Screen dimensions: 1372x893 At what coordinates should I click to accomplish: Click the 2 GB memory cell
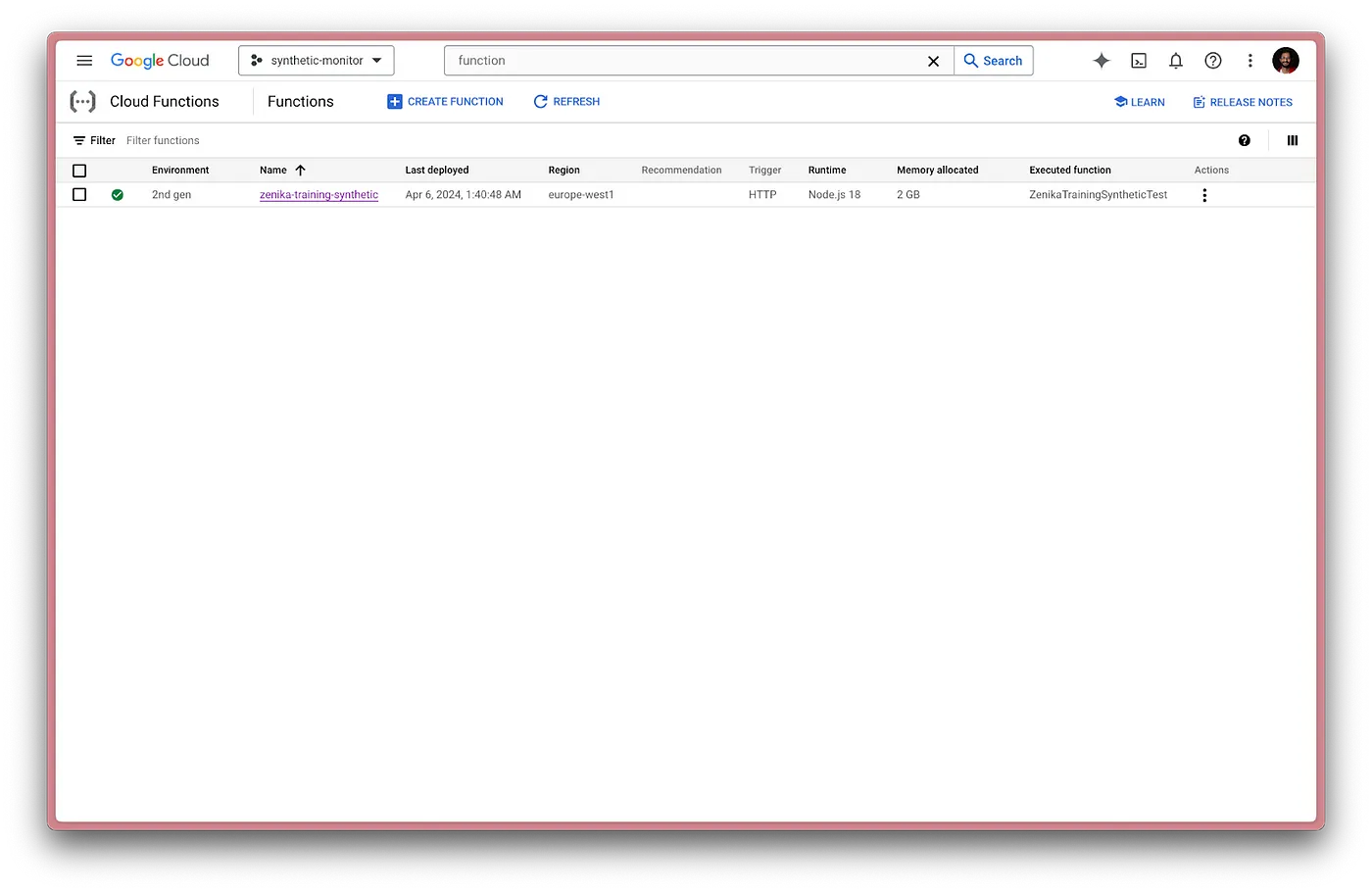point(908,195)
